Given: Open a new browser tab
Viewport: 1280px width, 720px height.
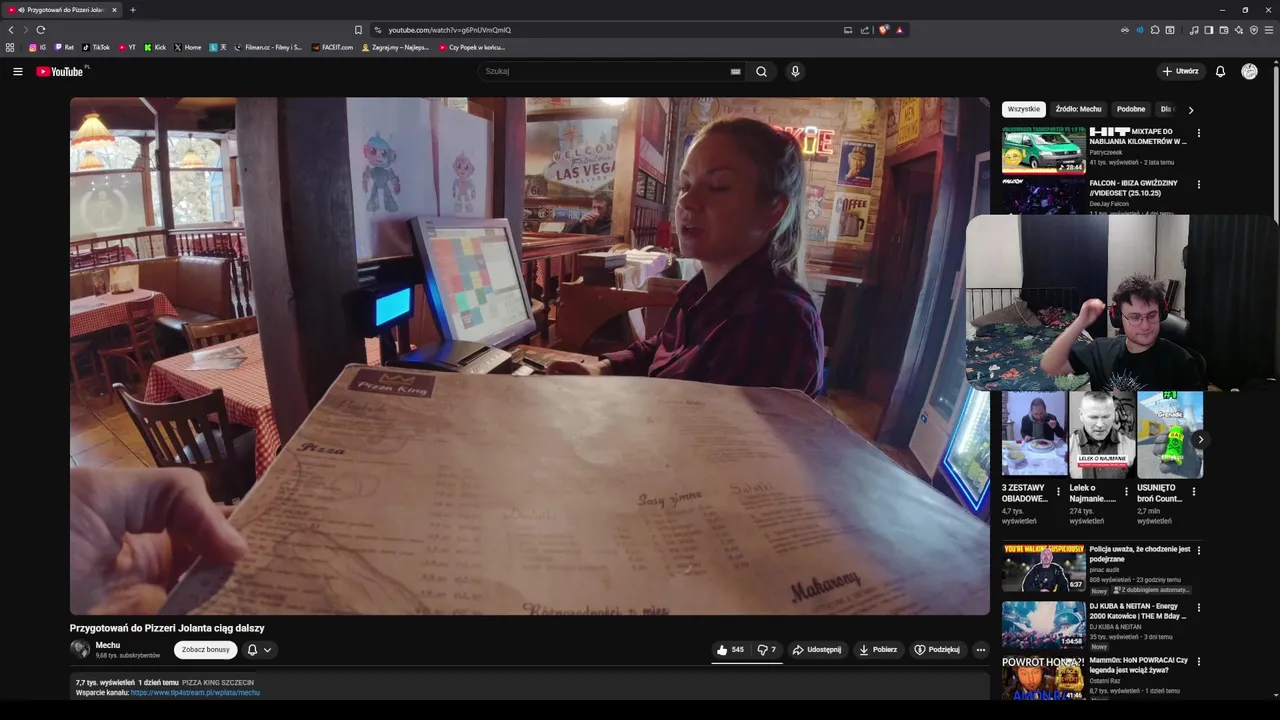Looking at the screenshot, I should [x=133, y=10].
